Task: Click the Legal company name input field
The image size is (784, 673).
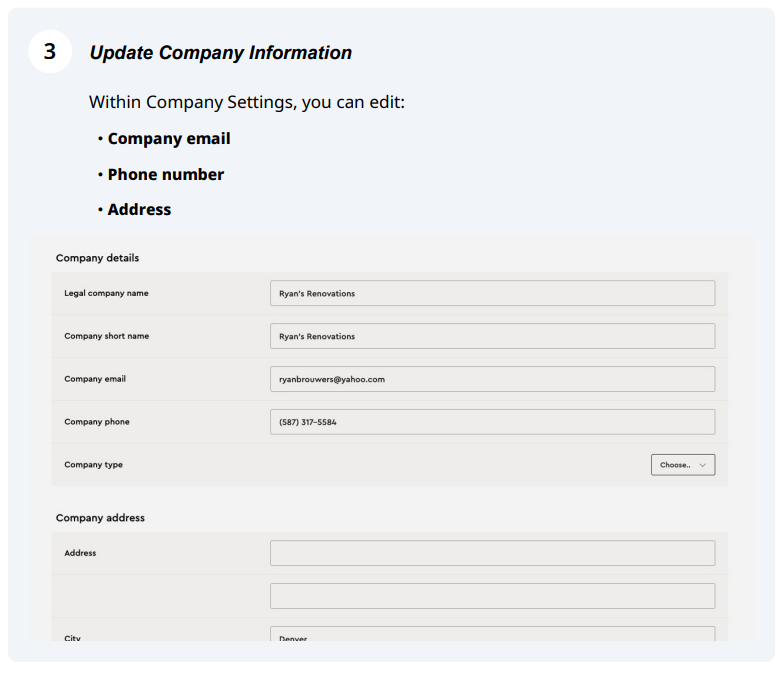Action: pos(492,293)
